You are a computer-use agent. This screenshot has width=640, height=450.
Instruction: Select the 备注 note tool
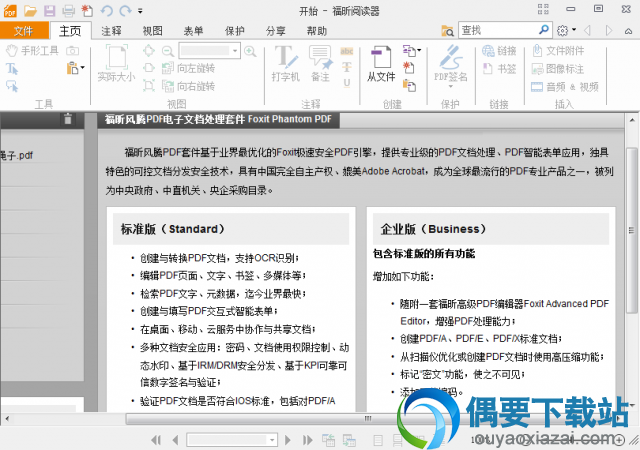[320, 63]
